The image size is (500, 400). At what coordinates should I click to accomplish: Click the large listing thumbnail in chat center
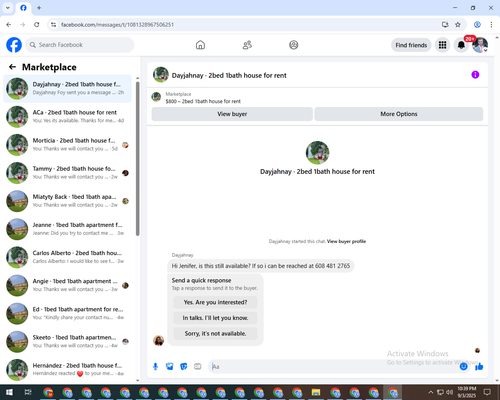coord(317,153)
